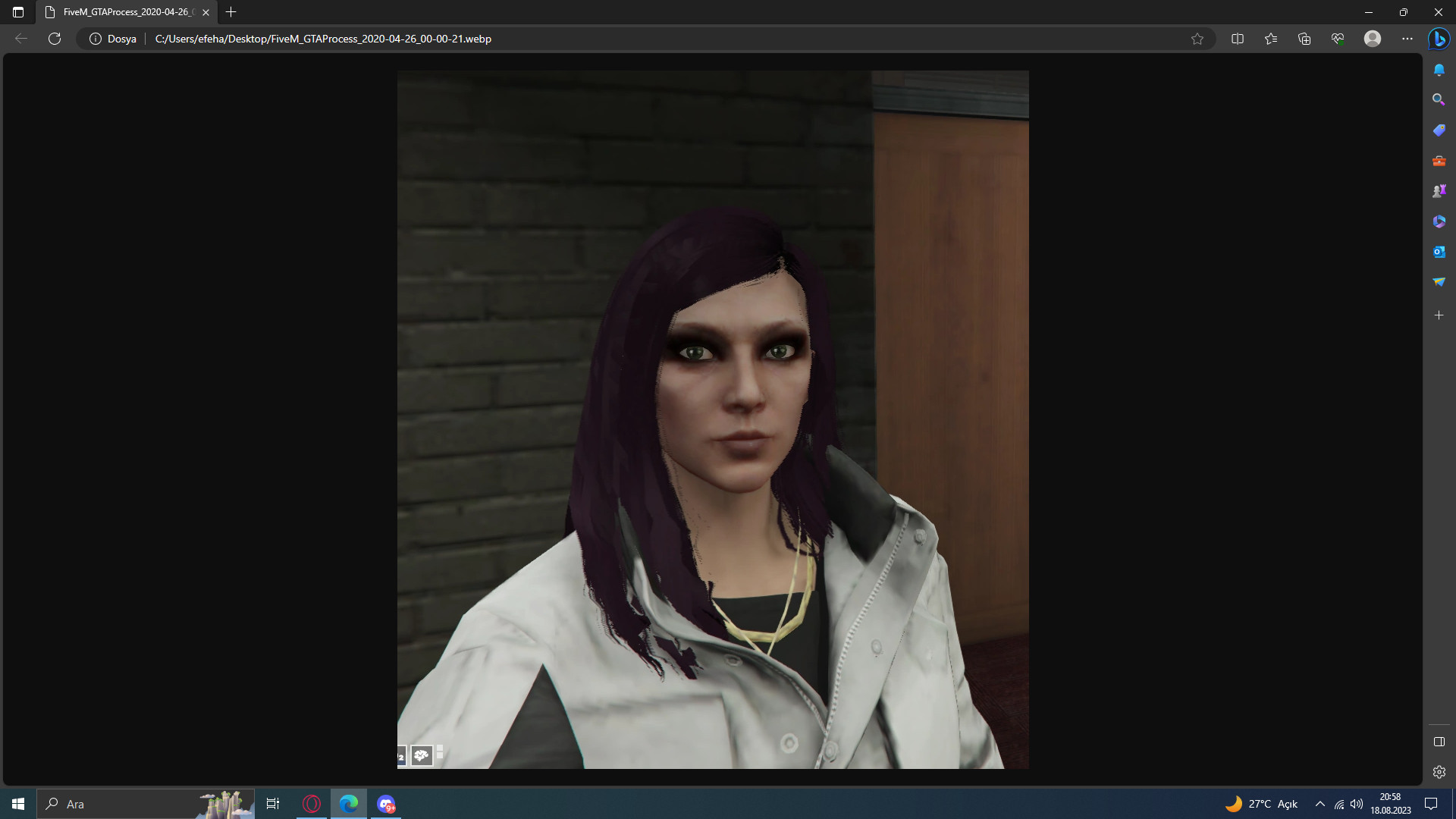Open Discord from taskbar
Image resolution: width=1456 pixels, height=819 pixels.
pos(386,804)
